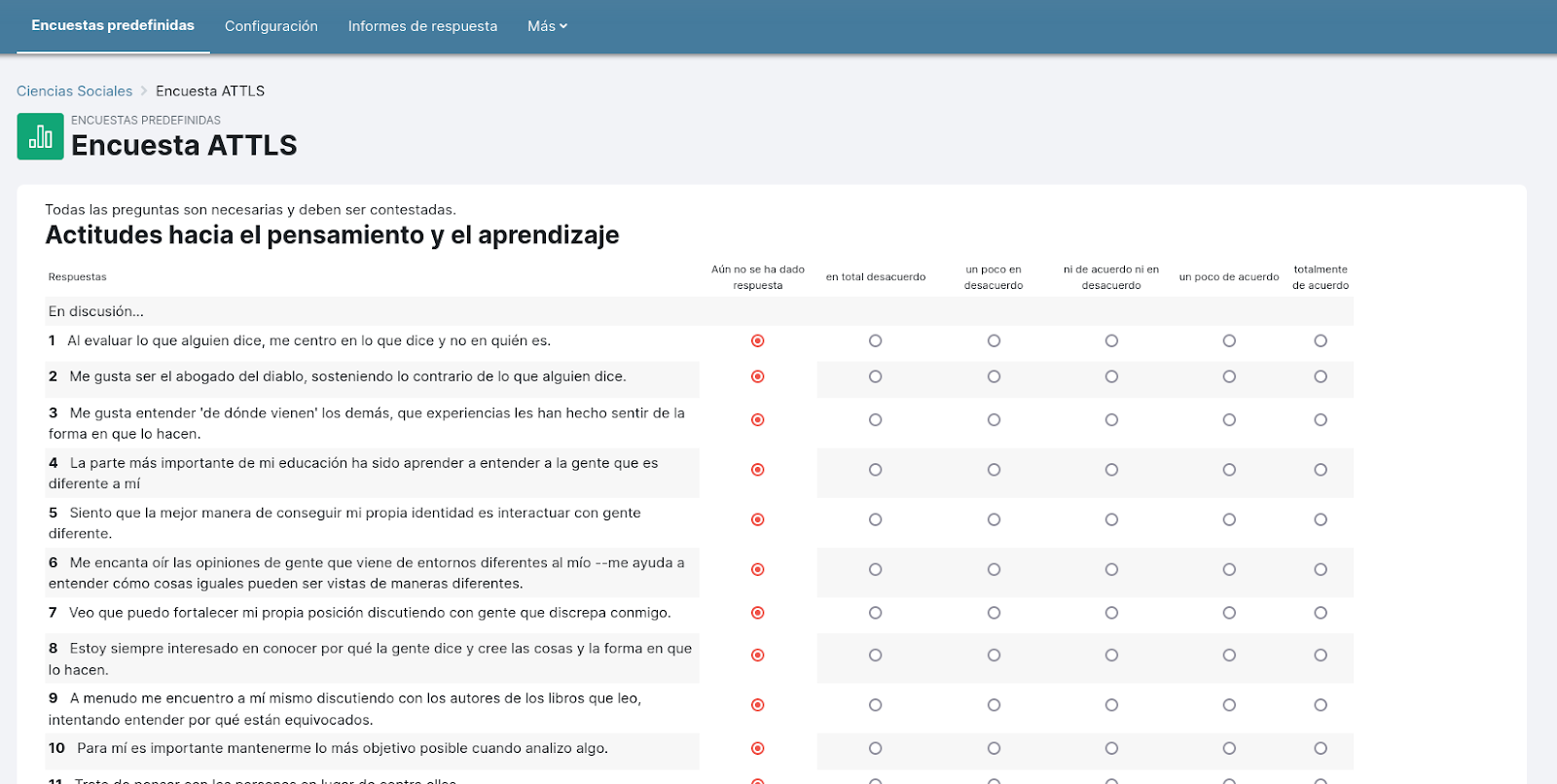This screenshot has height=784, width=1557.
Task: Click the Encuesta ATTLS breadcrumb text
Action: coord(210,90)
